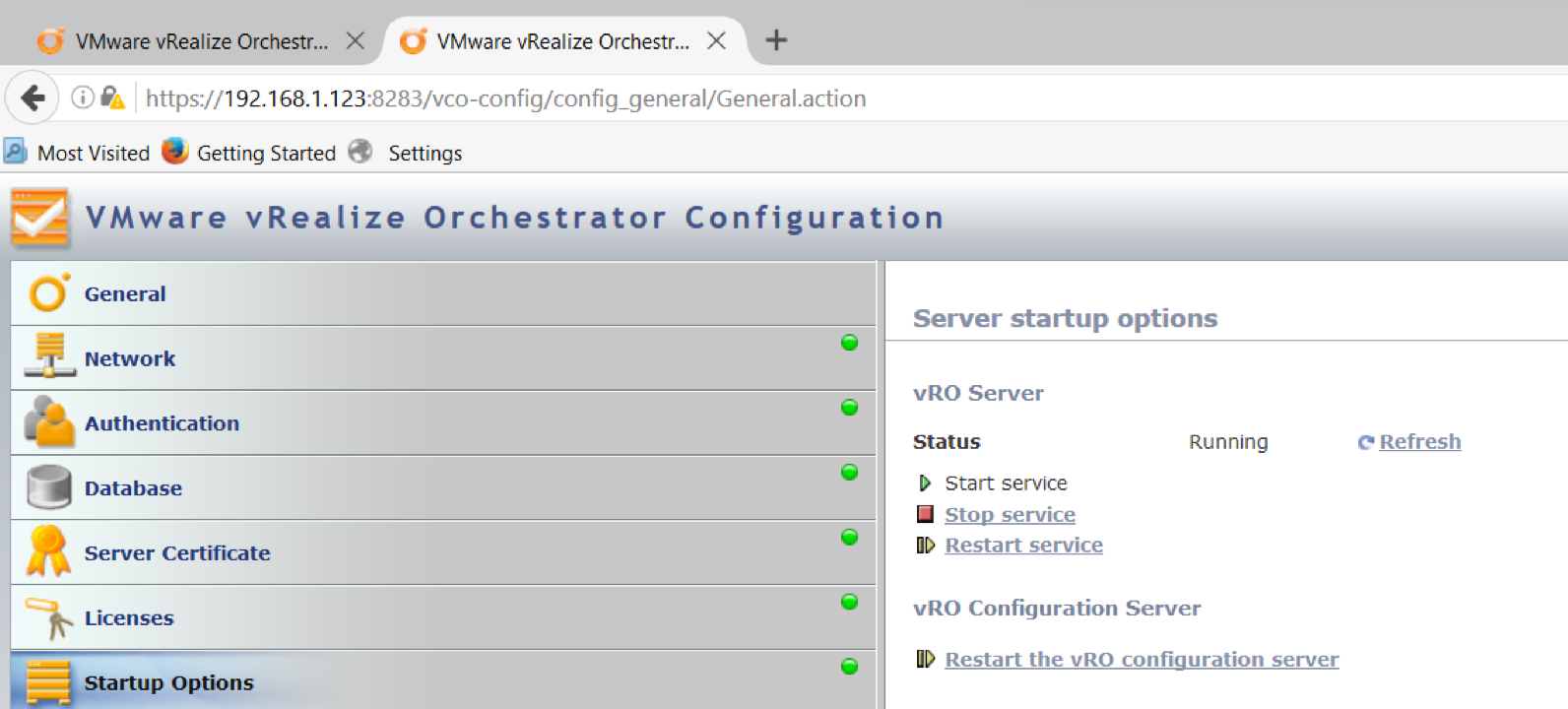Click the green status dot on Startup Options row
This screenshot has width=1568, height=709.
[849, 667]
